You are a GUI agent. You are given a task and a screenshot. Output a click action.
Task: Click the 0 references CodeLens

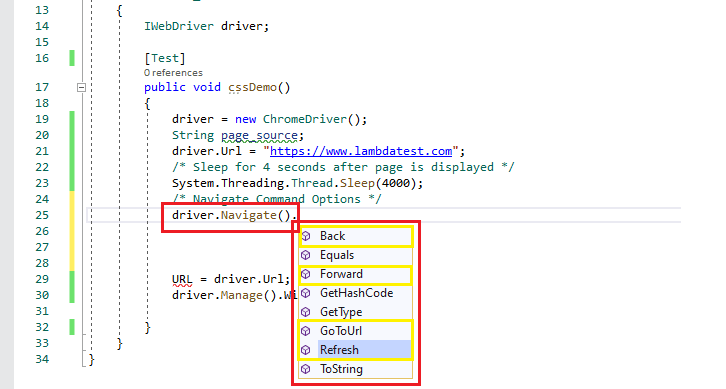[173, 73]
